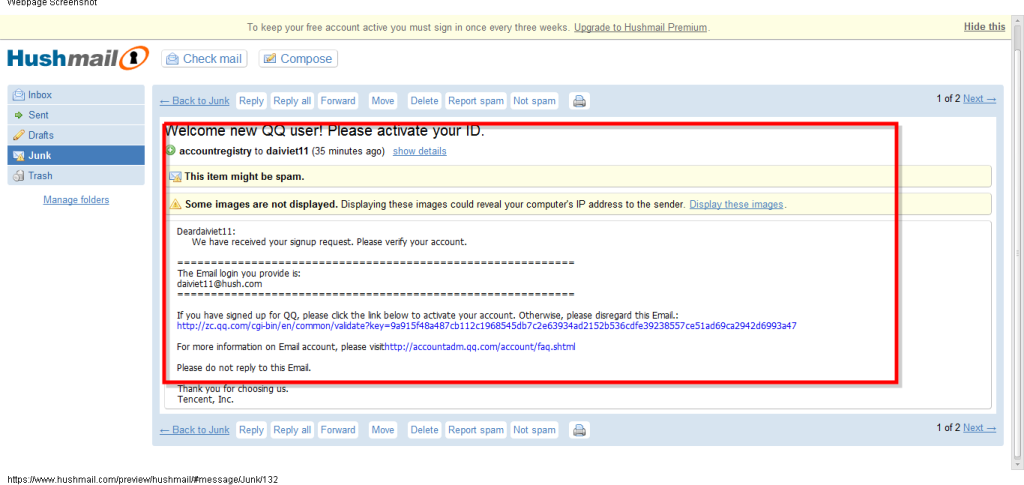The height and width of the screenshot is (485, 1024).
Task: Click the Check mail button
Action: [204, 59]
